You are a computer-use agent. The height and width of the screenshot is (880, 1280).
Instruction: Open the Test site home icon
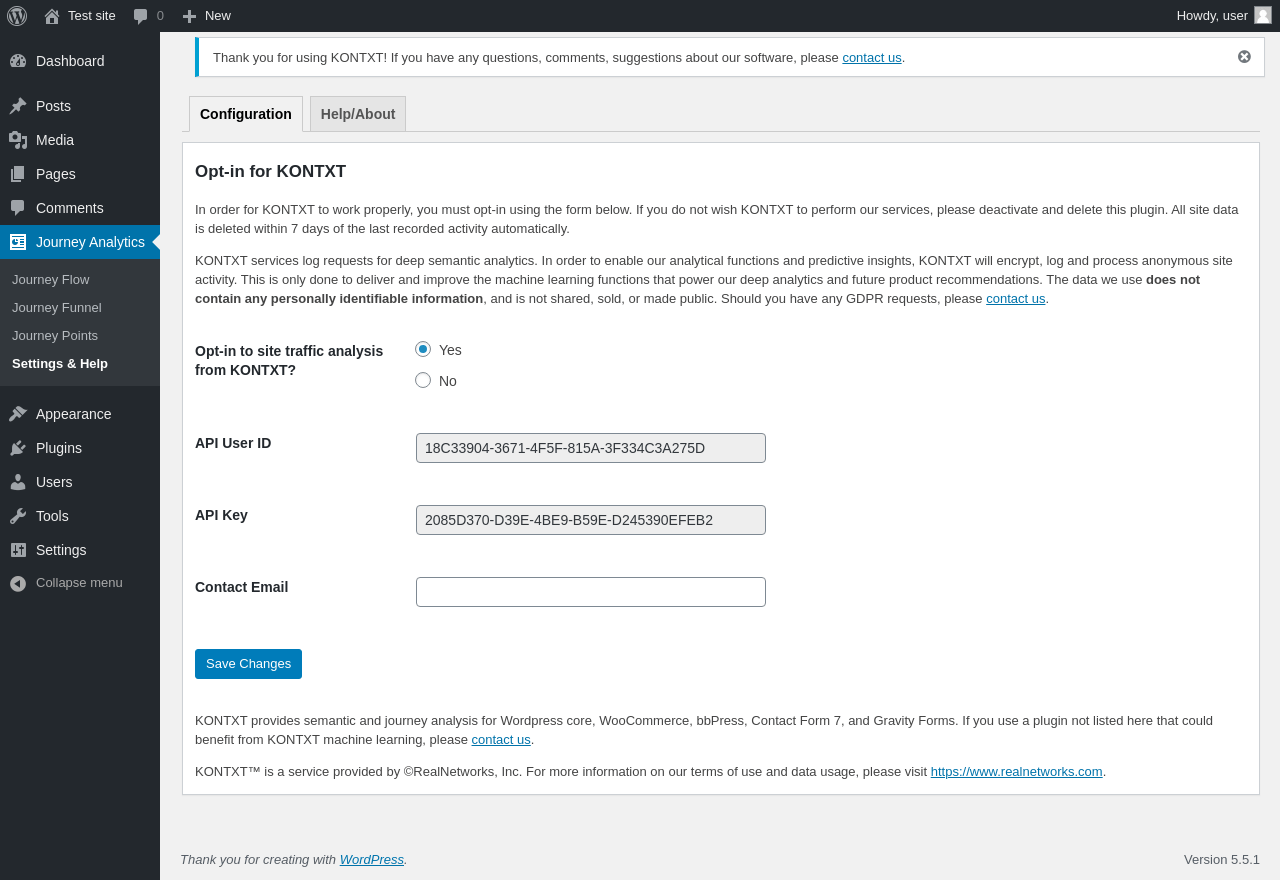click(52, 16)
